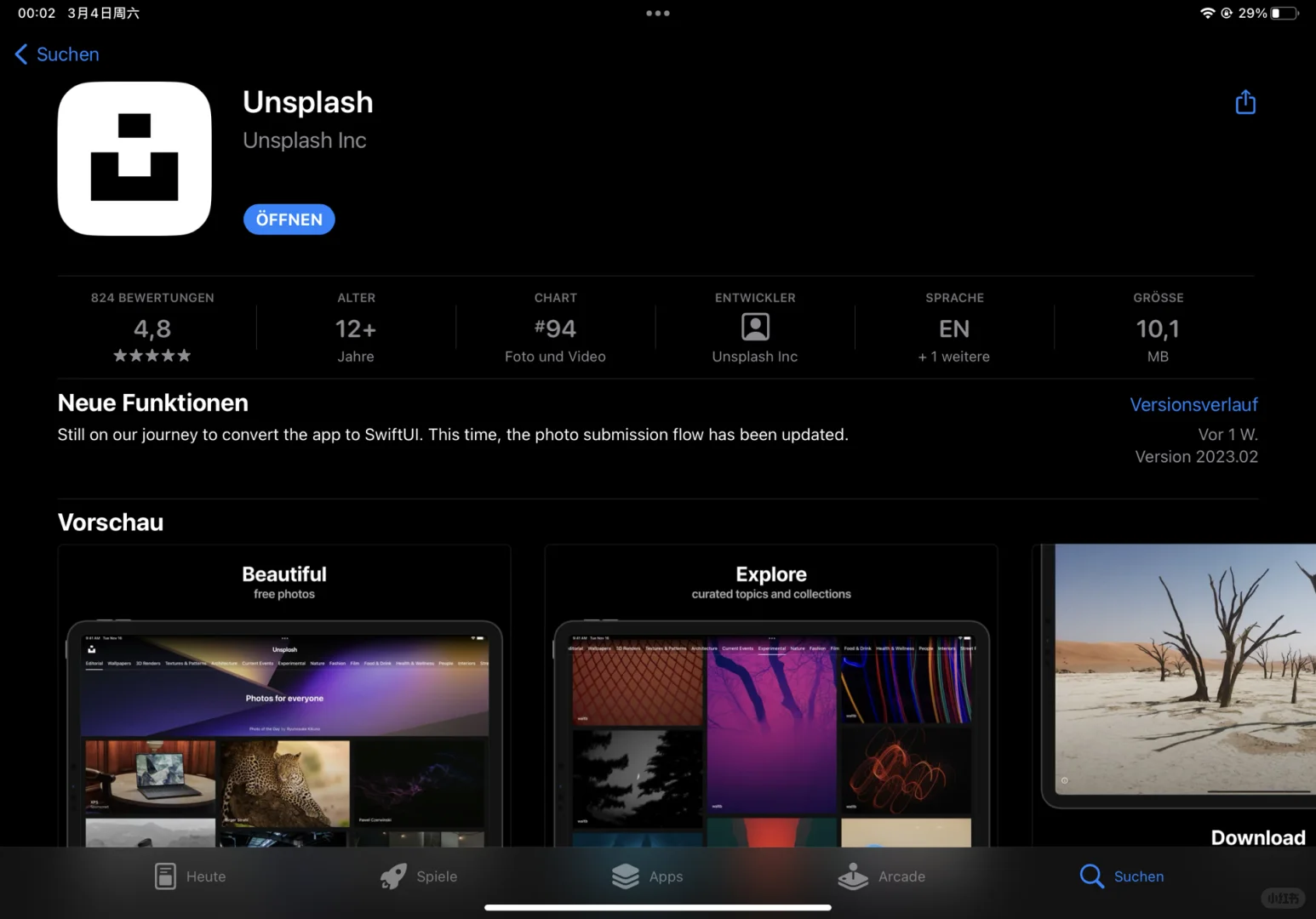Tap the Version 2023.02 text

tap(1196, 457)
